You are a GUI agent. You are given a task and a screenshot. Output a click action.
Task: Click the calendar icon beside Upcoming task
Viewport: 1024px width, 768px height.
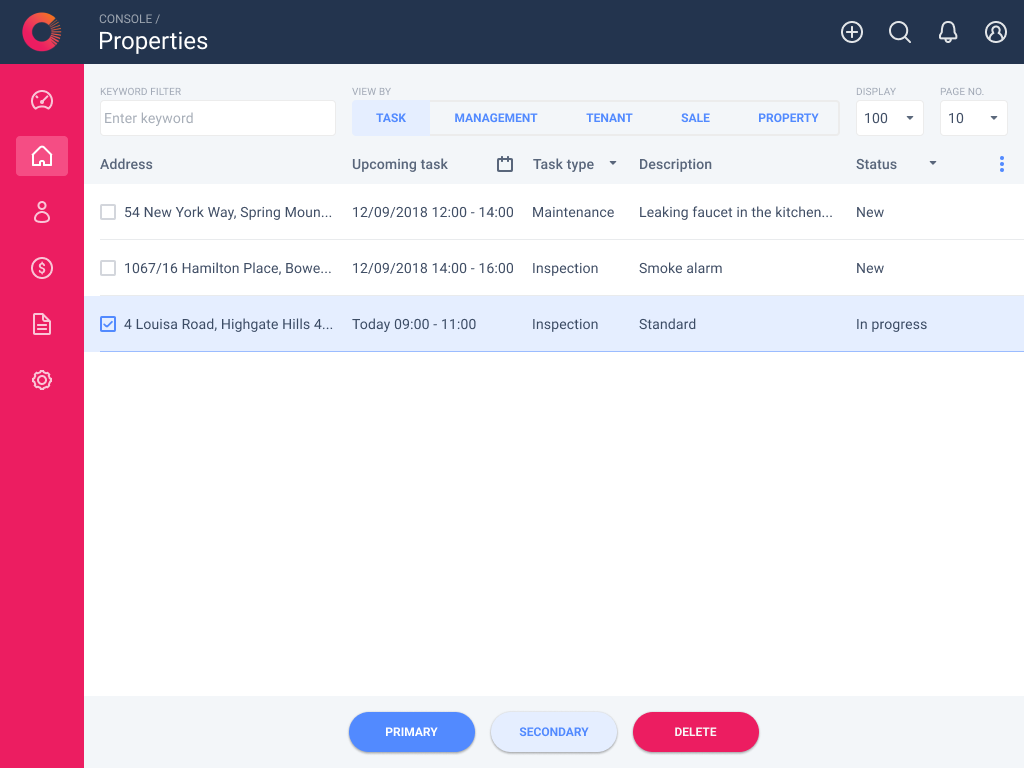tap(505, 164)
